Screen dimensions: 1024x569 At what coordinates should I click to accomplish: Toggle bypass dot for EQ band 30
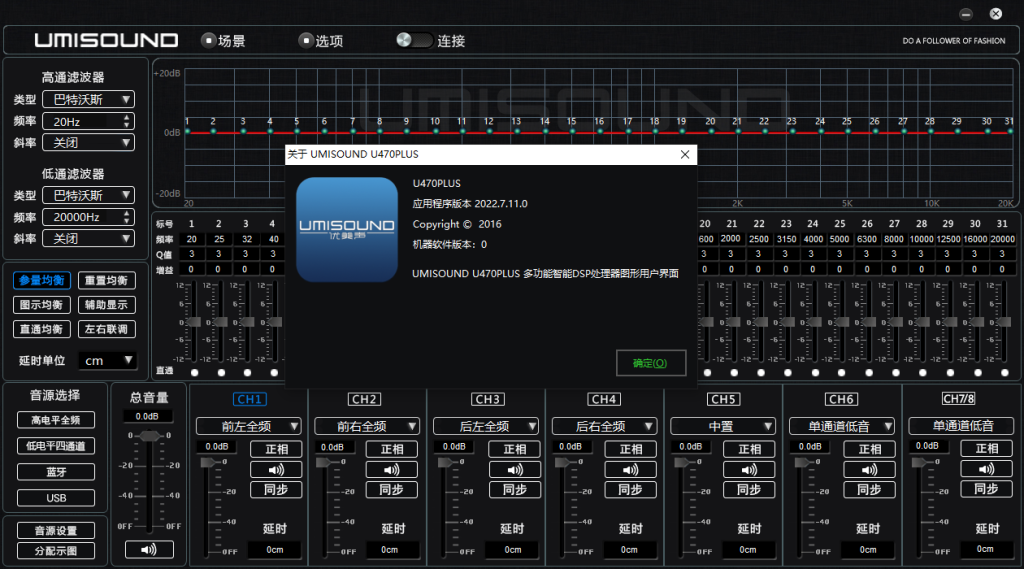point(978,372)
